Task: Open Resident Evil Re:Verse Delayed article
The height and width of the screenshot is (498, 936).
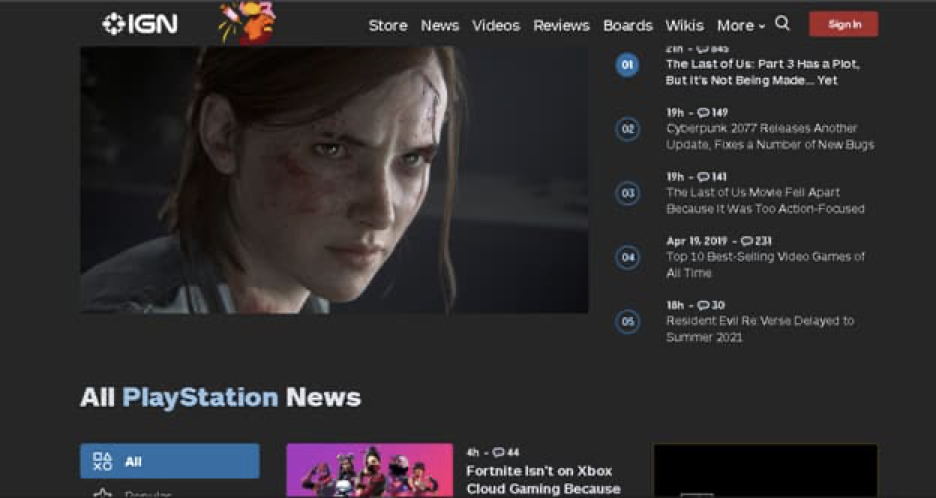Action: (760, 329)
